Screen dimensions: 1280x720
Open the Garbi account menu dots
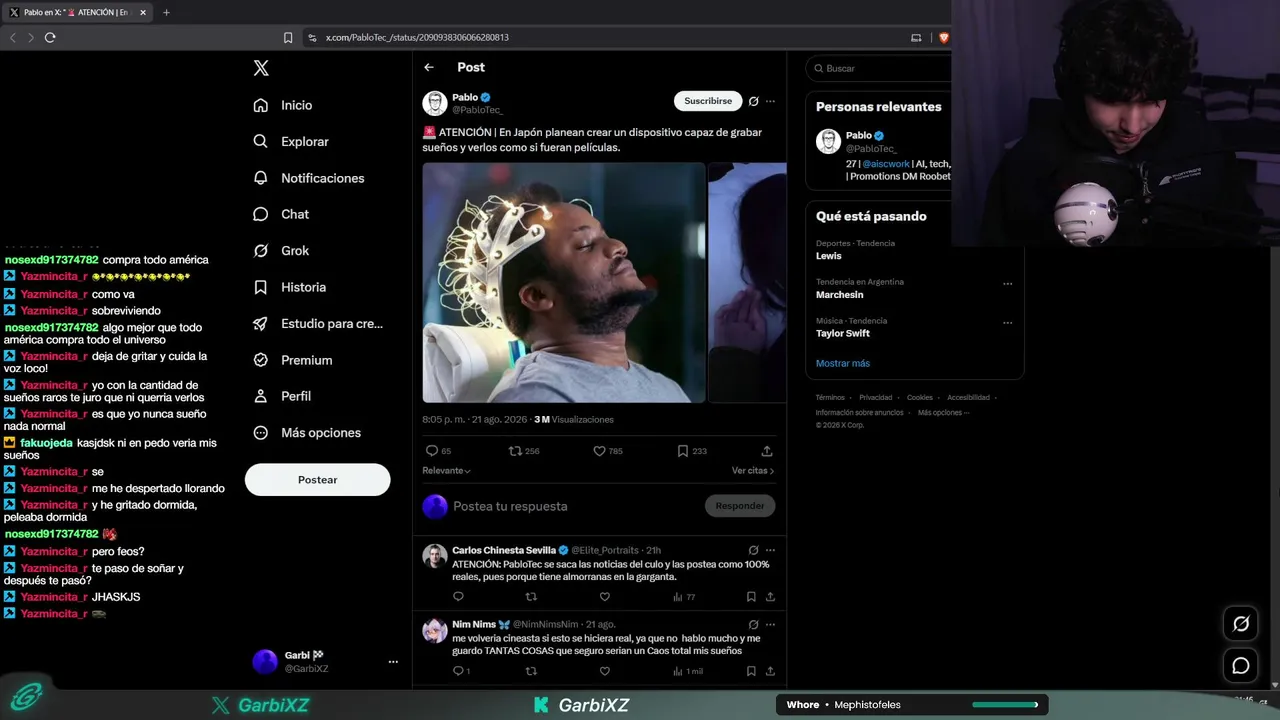click(x=393, y=662)
